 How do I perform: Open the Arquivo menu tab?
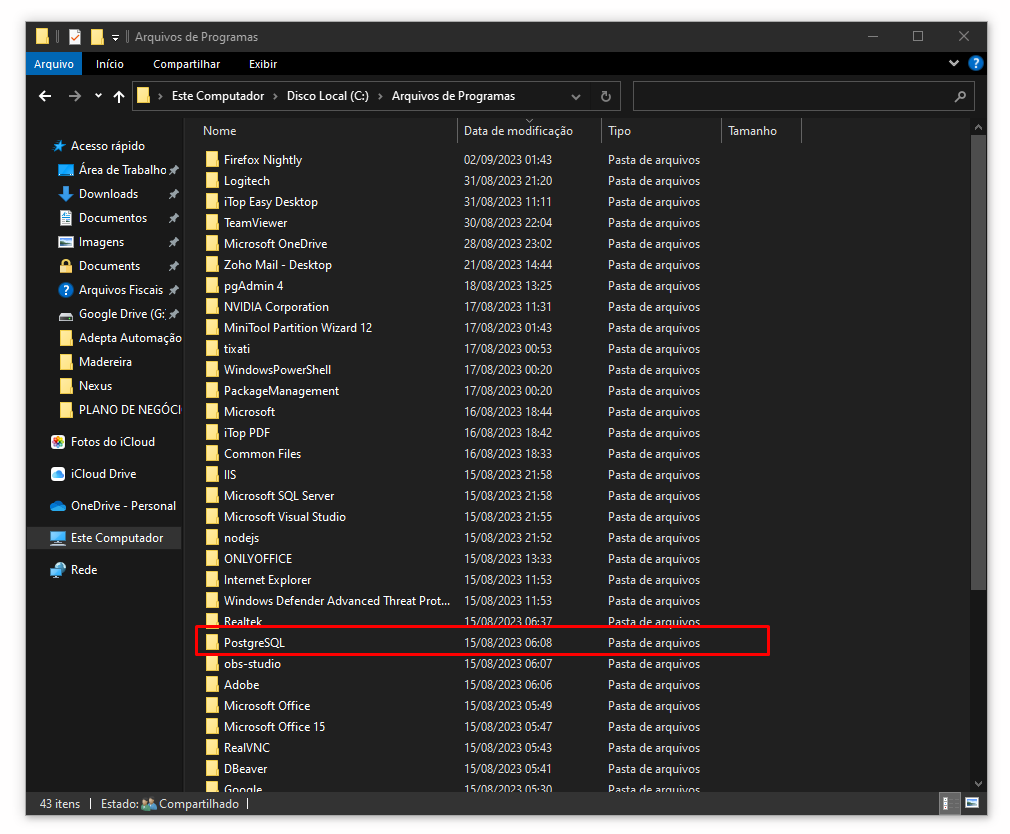click(x=54, y=64)
